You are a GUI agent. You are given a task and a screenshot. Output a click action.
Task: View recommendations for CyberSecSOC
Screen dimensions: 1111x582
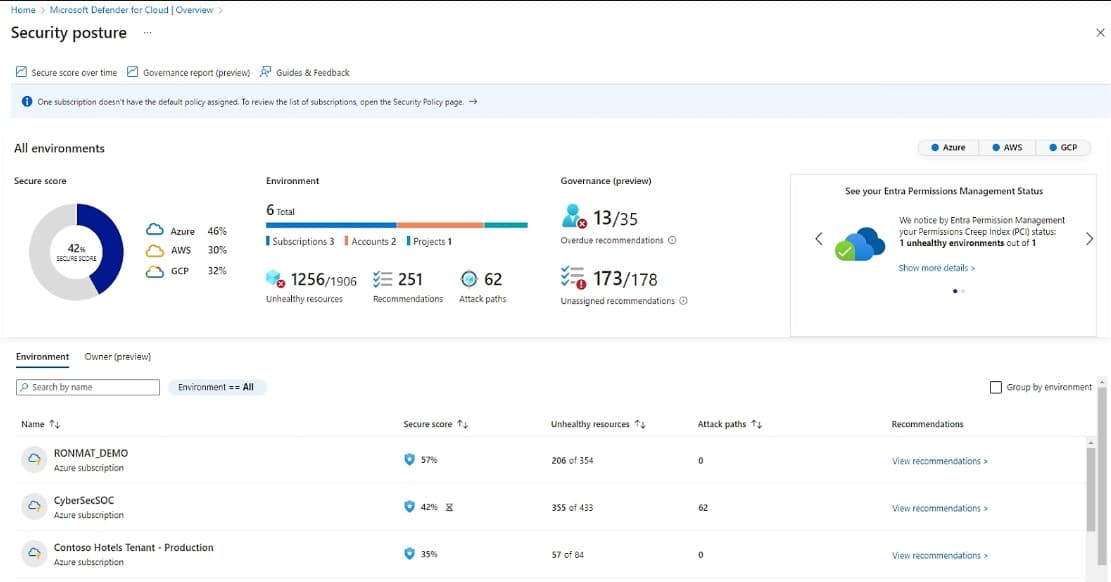pyautogui.click(x=940, y=508)
